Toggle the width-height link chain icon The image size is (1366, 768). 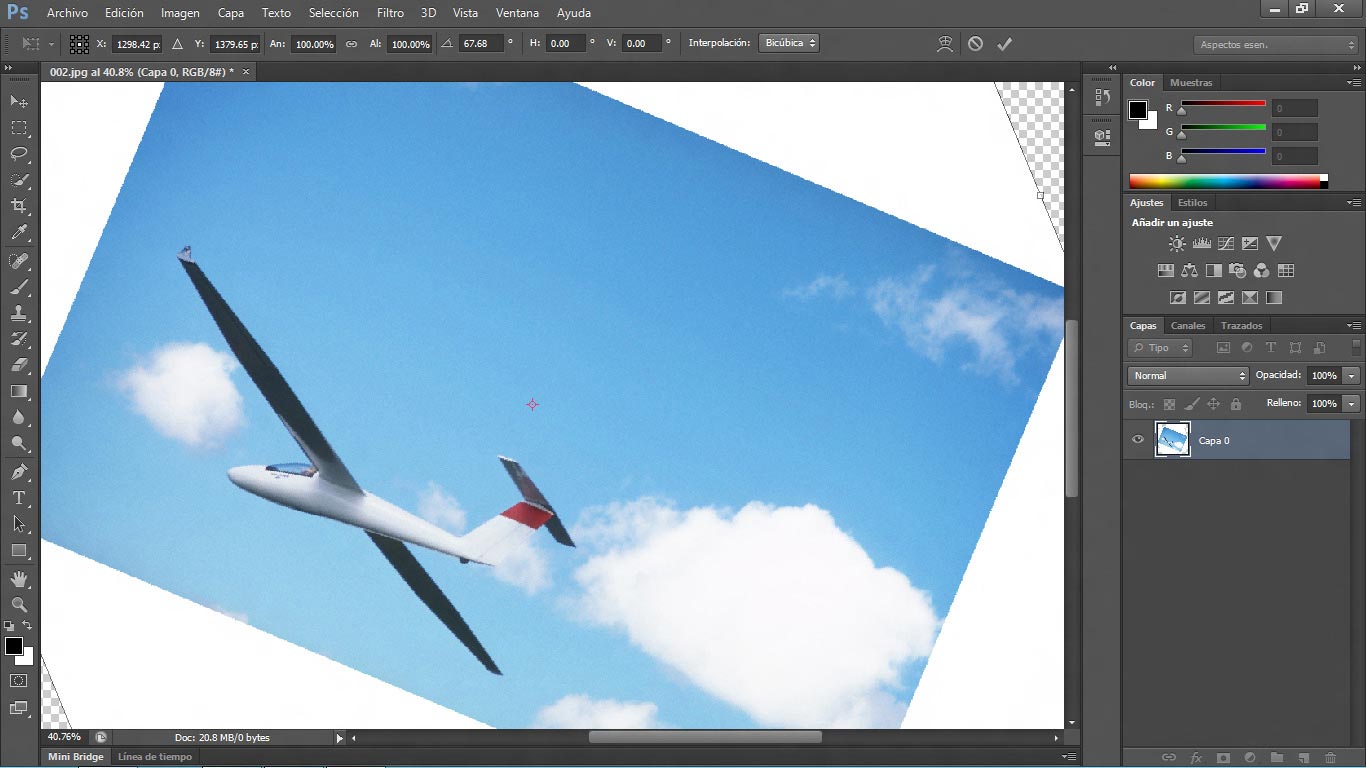tap(351, 44)
